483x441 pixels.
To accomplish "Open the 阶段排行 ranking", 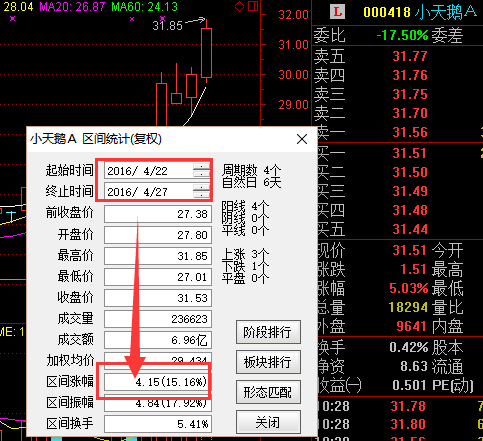I will (268, 332).
